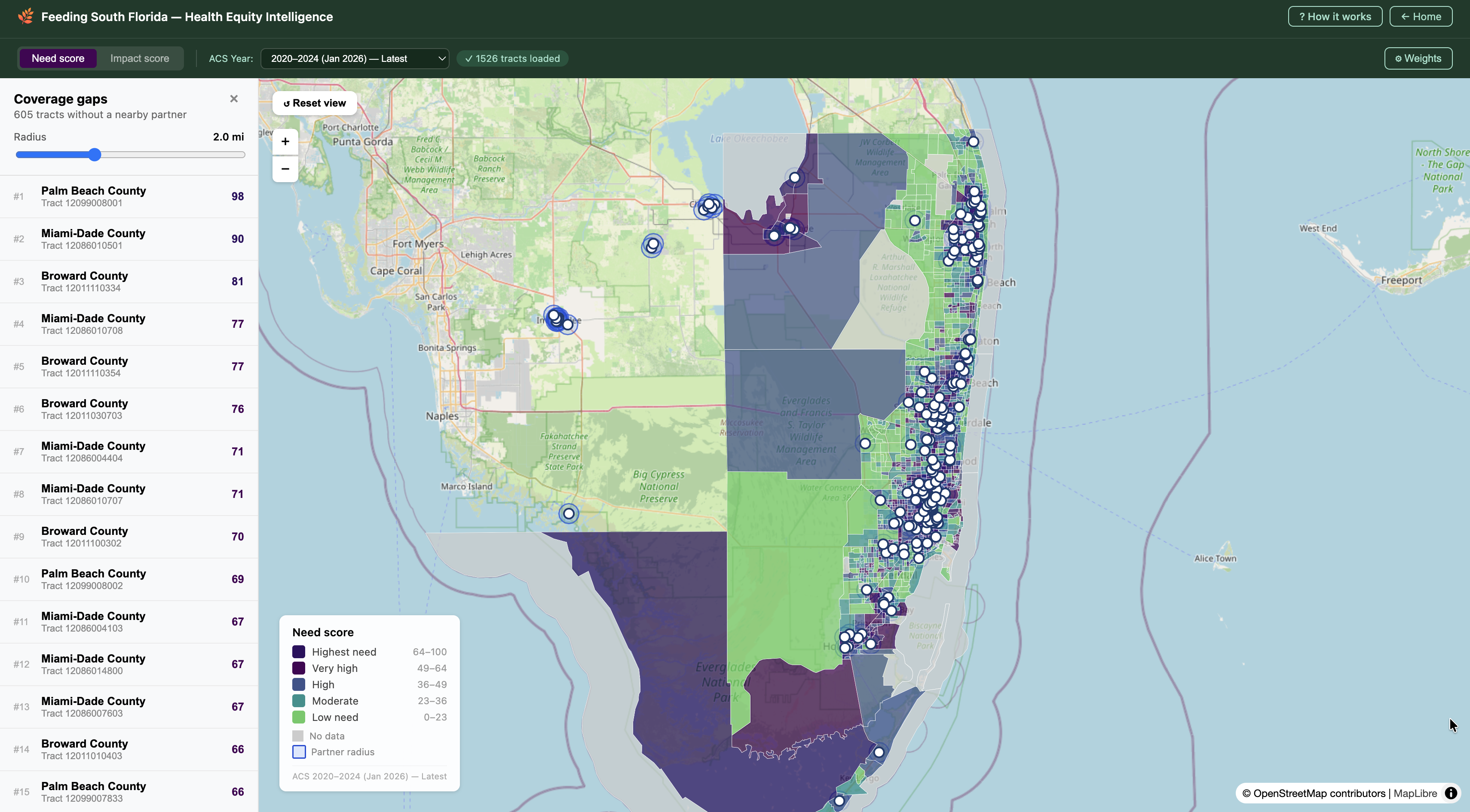The width and height of the screenshot is (1470, 812).
Task: Select #8 Miami-Dade tract 12086010707
Action: (x=129, y=495)
